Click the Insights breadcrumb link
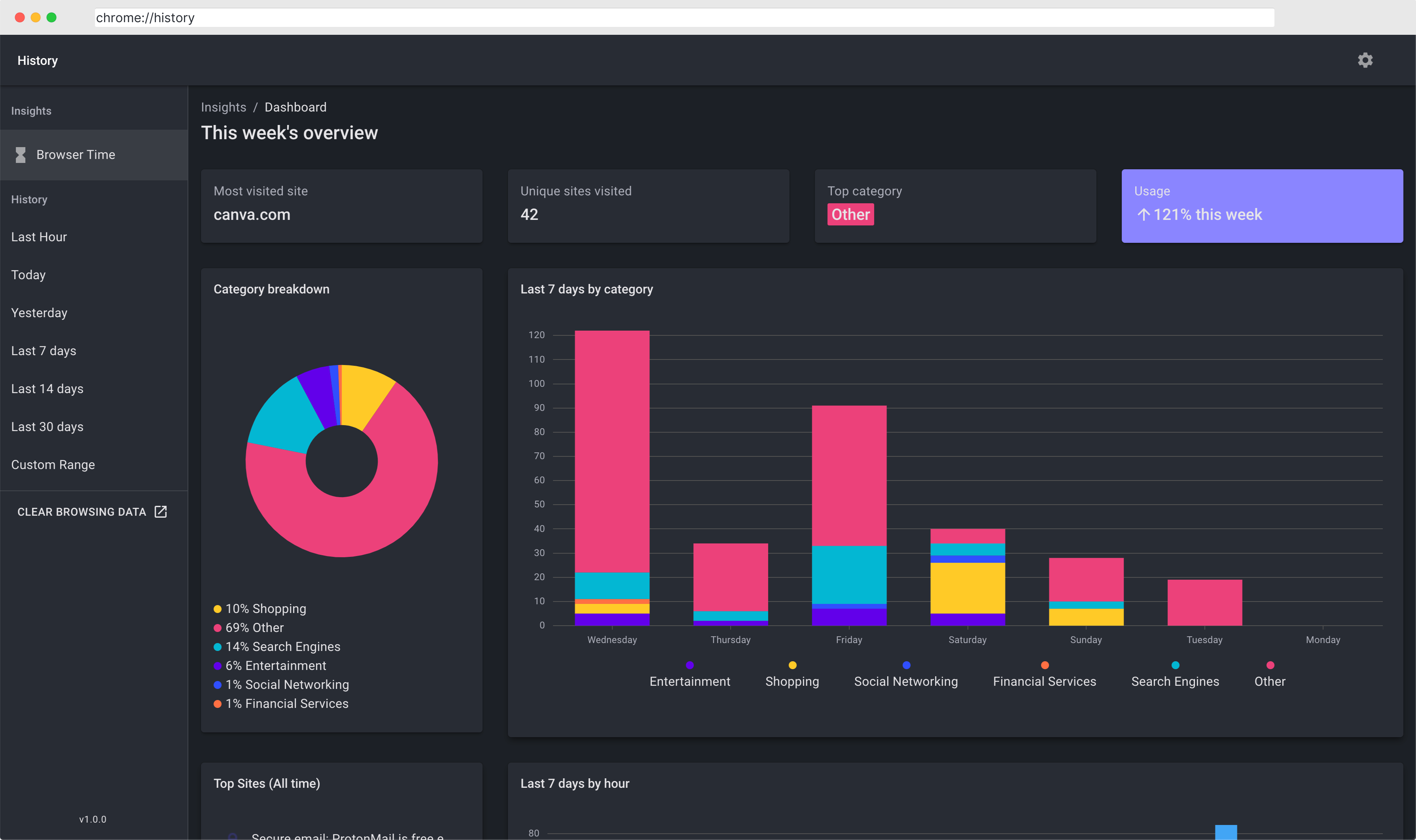The height and width of the screenshot is (840, 1416). [x=223, y=107]
